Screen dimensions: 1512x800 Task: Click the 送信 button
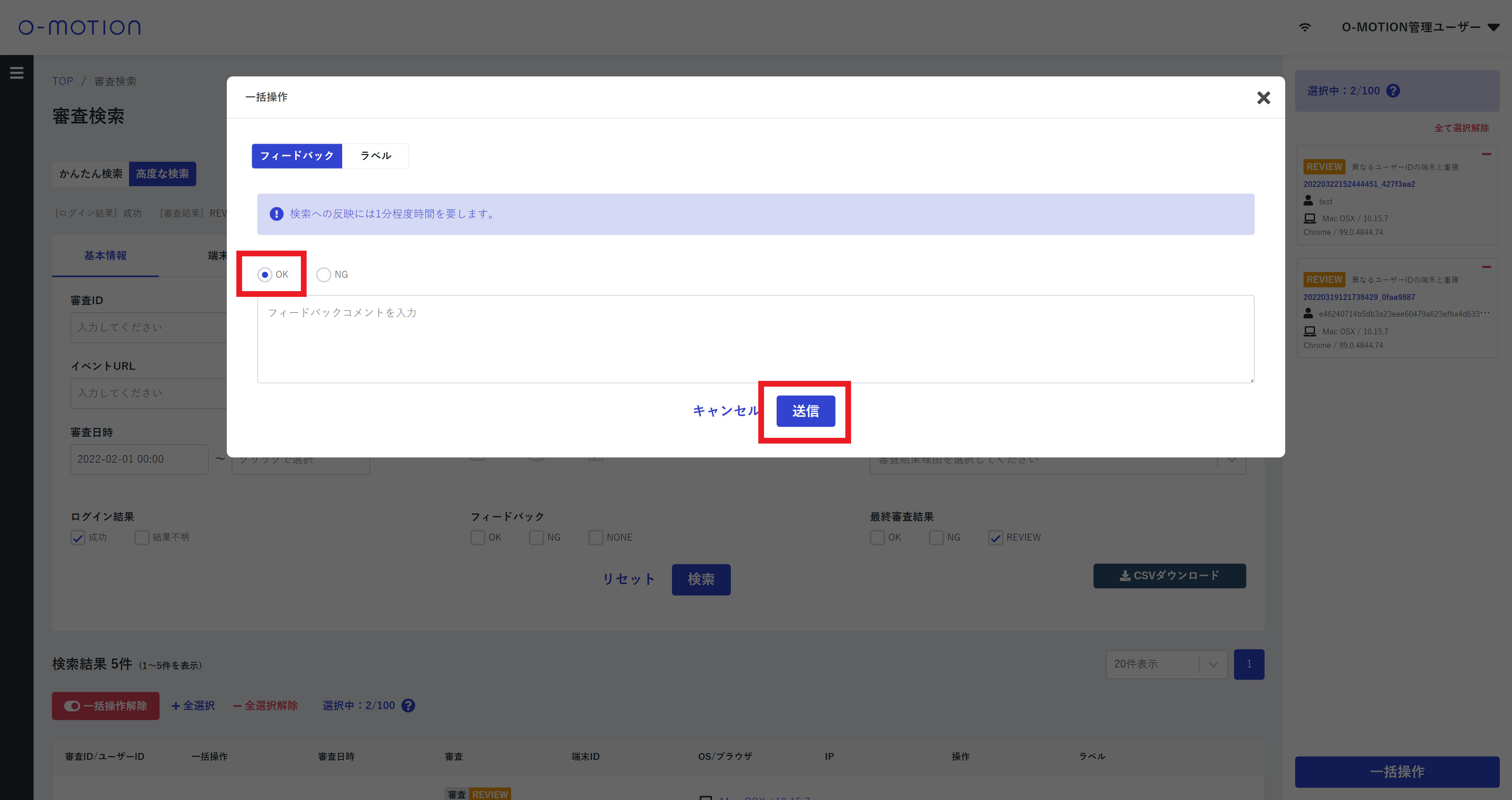point(805,411)
